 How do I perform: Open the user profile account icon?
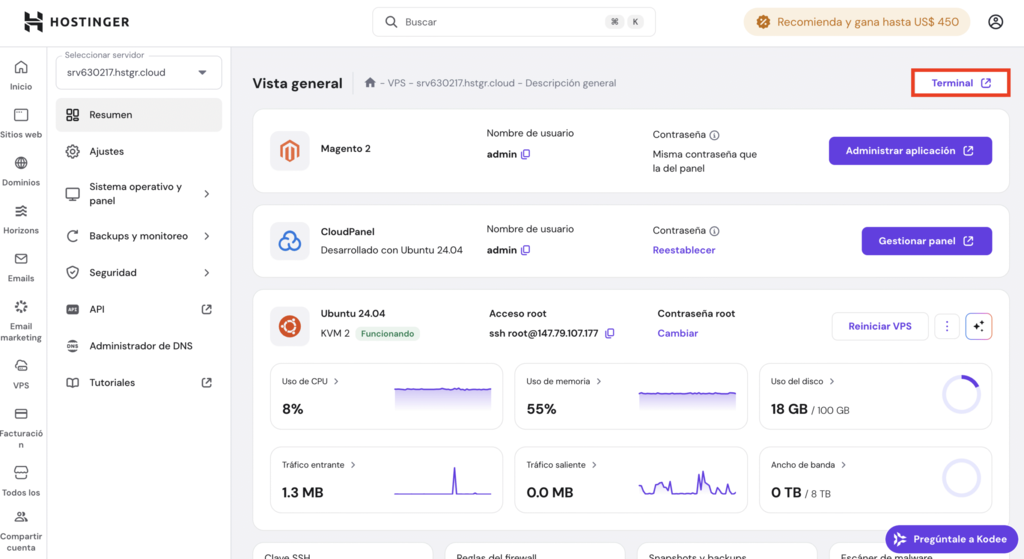click(x=995, y=22)
